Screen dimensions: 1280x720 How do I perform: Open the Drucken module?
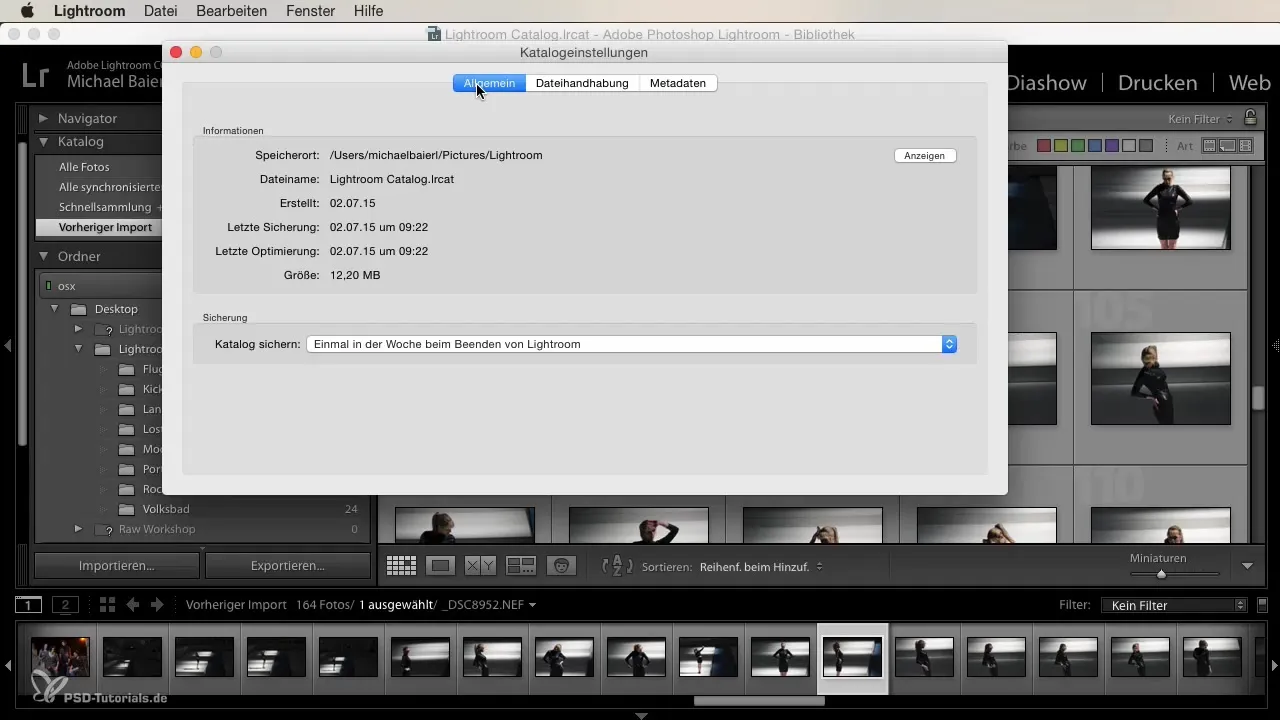pos(1157,83)
